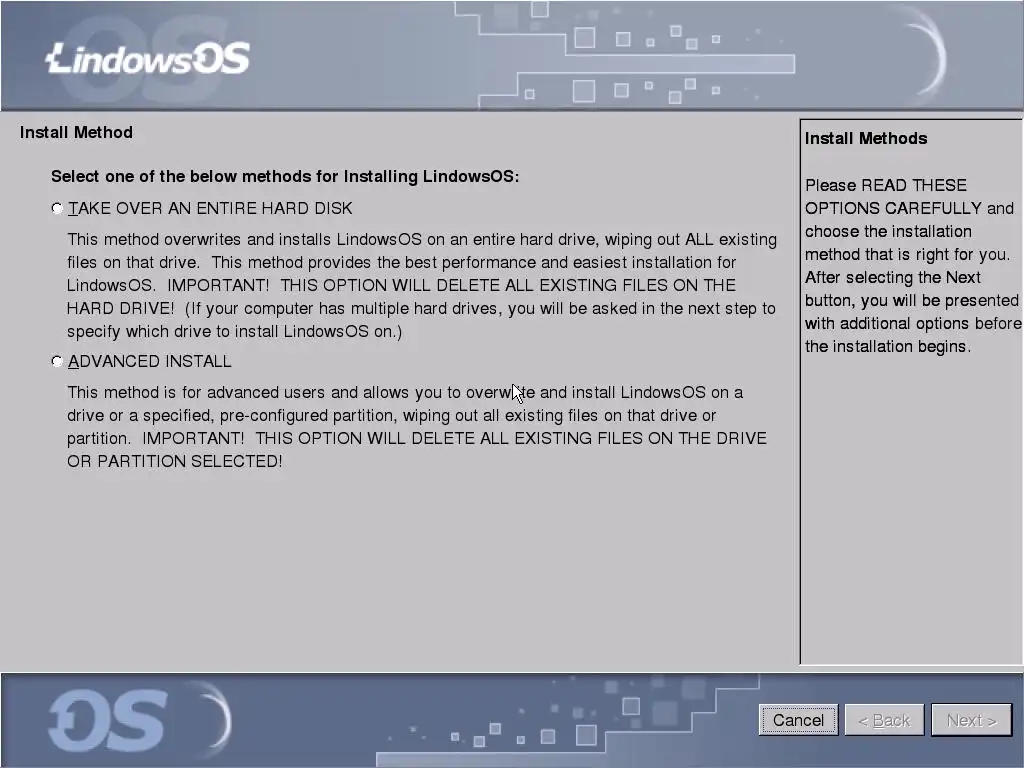
Task: Click the entire-disk description starting 'This method overwrites'
Action: click(422, 285)
